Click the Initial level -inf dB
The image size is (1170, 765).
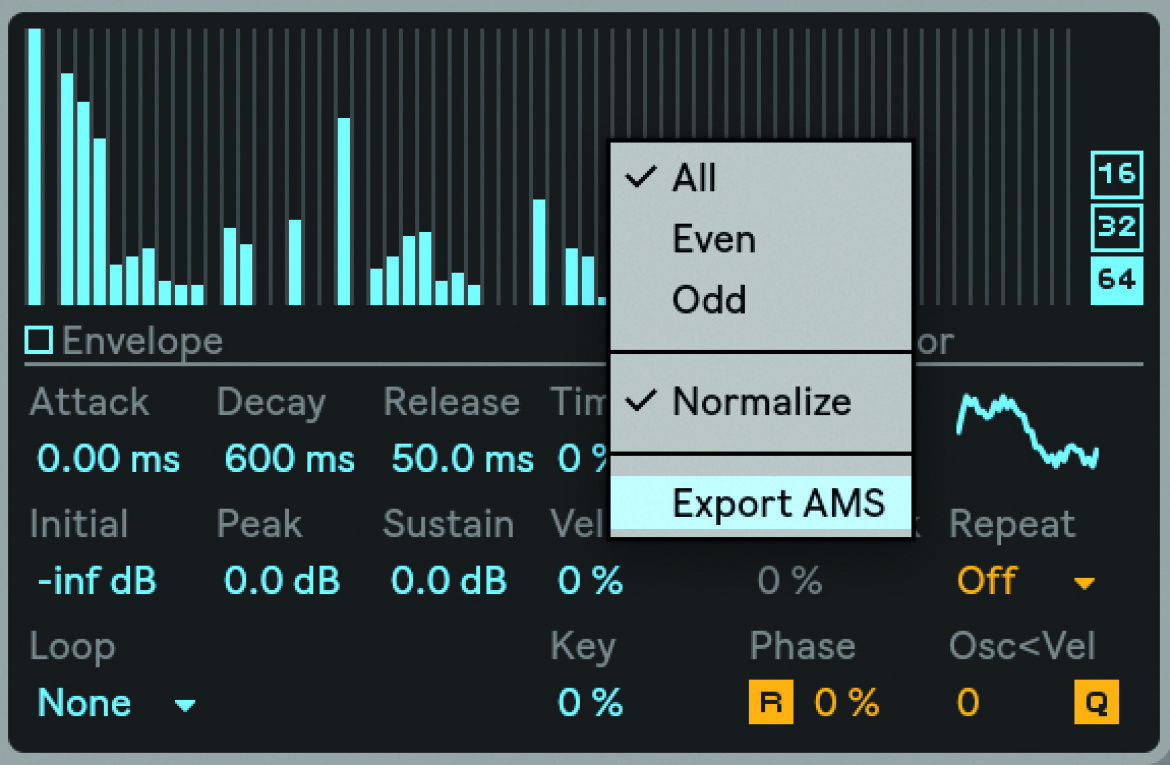[97, 581]
